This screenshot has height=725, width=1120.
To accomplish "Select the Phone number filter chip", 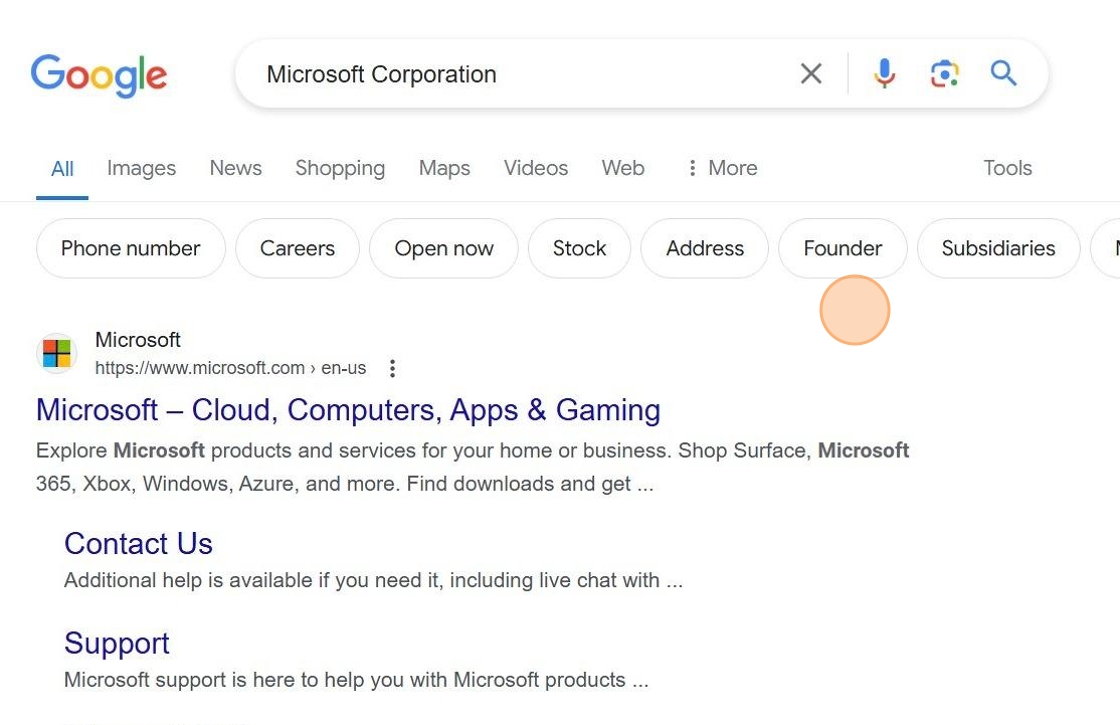I will click(131, 248).
